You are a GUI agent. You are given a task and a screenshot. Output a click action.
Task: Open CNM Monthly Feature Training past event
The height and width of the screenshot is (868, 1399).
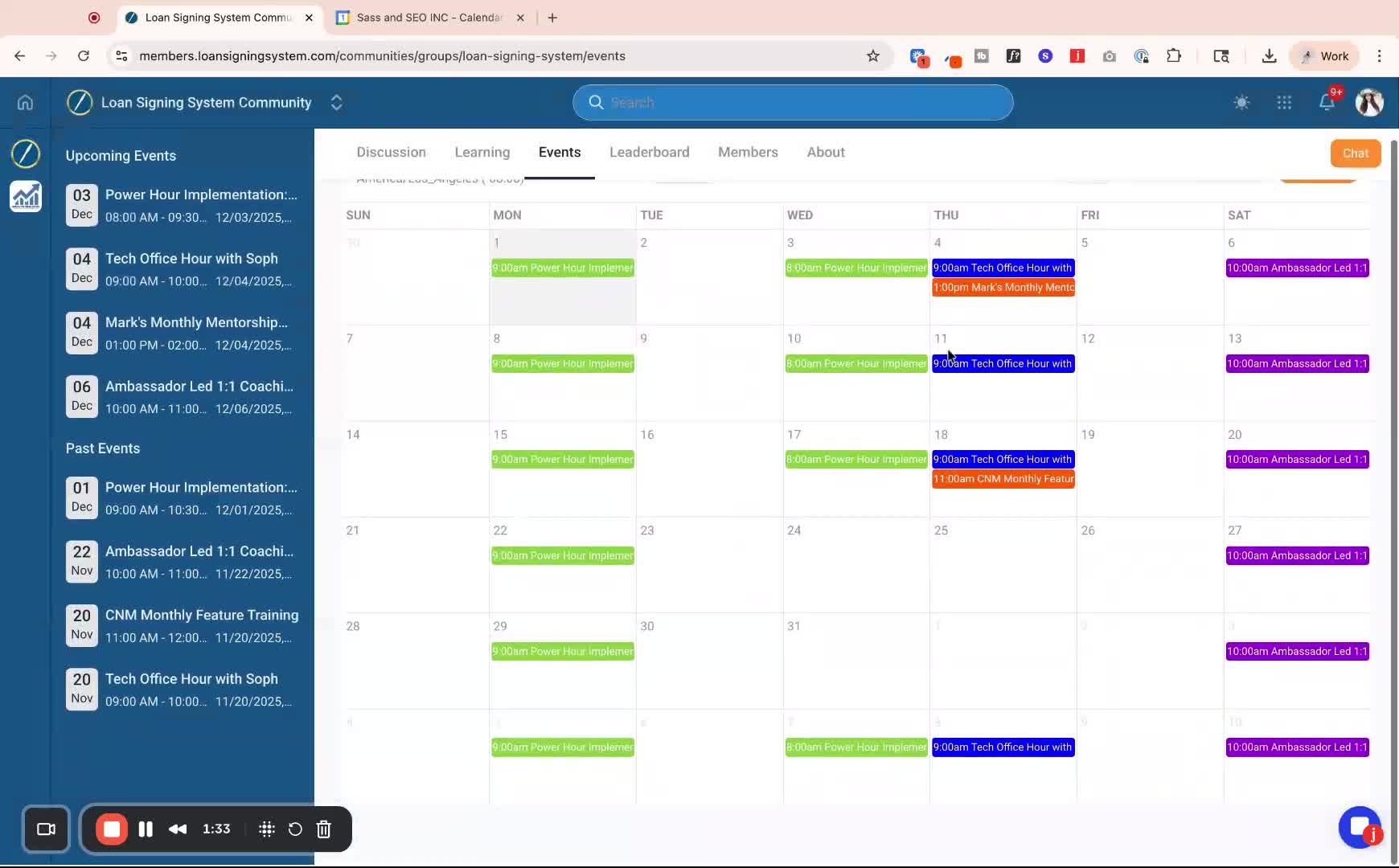click(183, 625)
